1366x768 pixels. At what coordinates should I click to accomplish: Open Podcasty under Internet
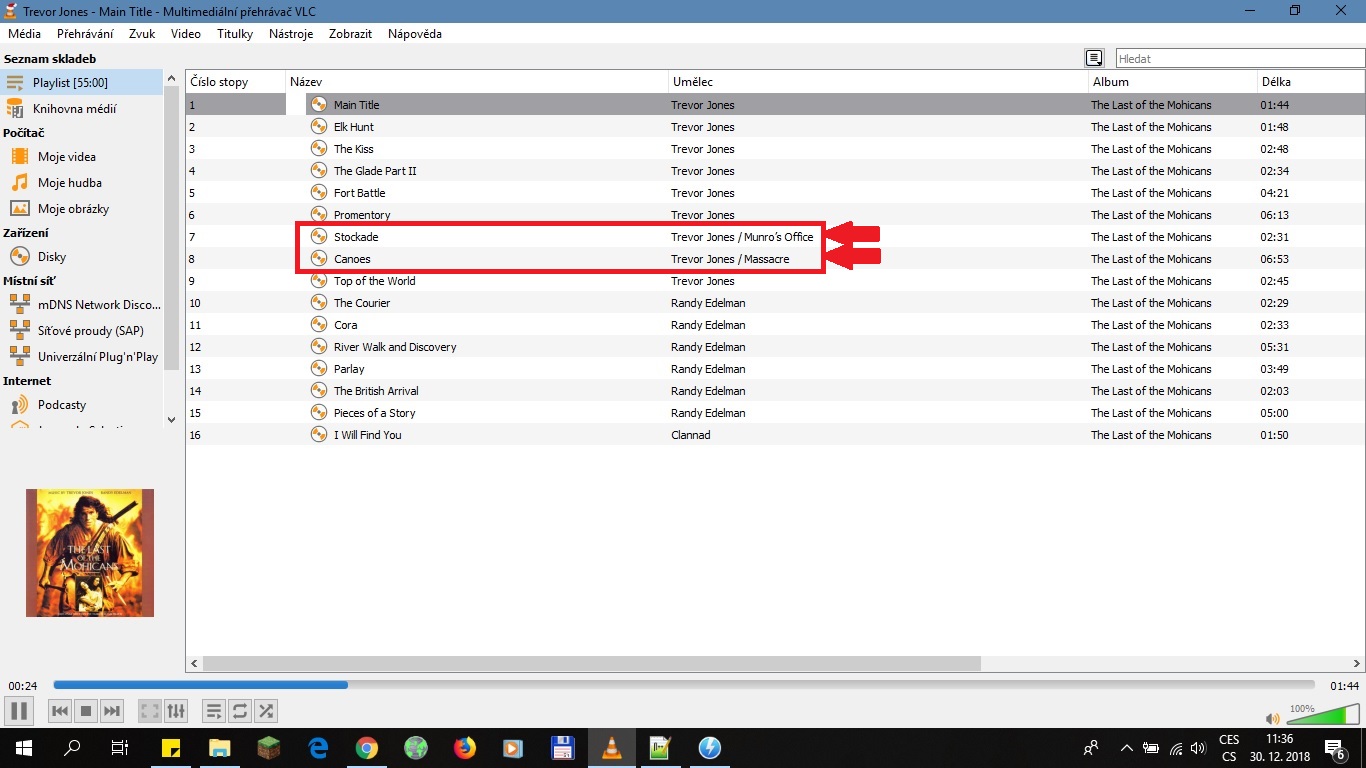click(81, 405)
